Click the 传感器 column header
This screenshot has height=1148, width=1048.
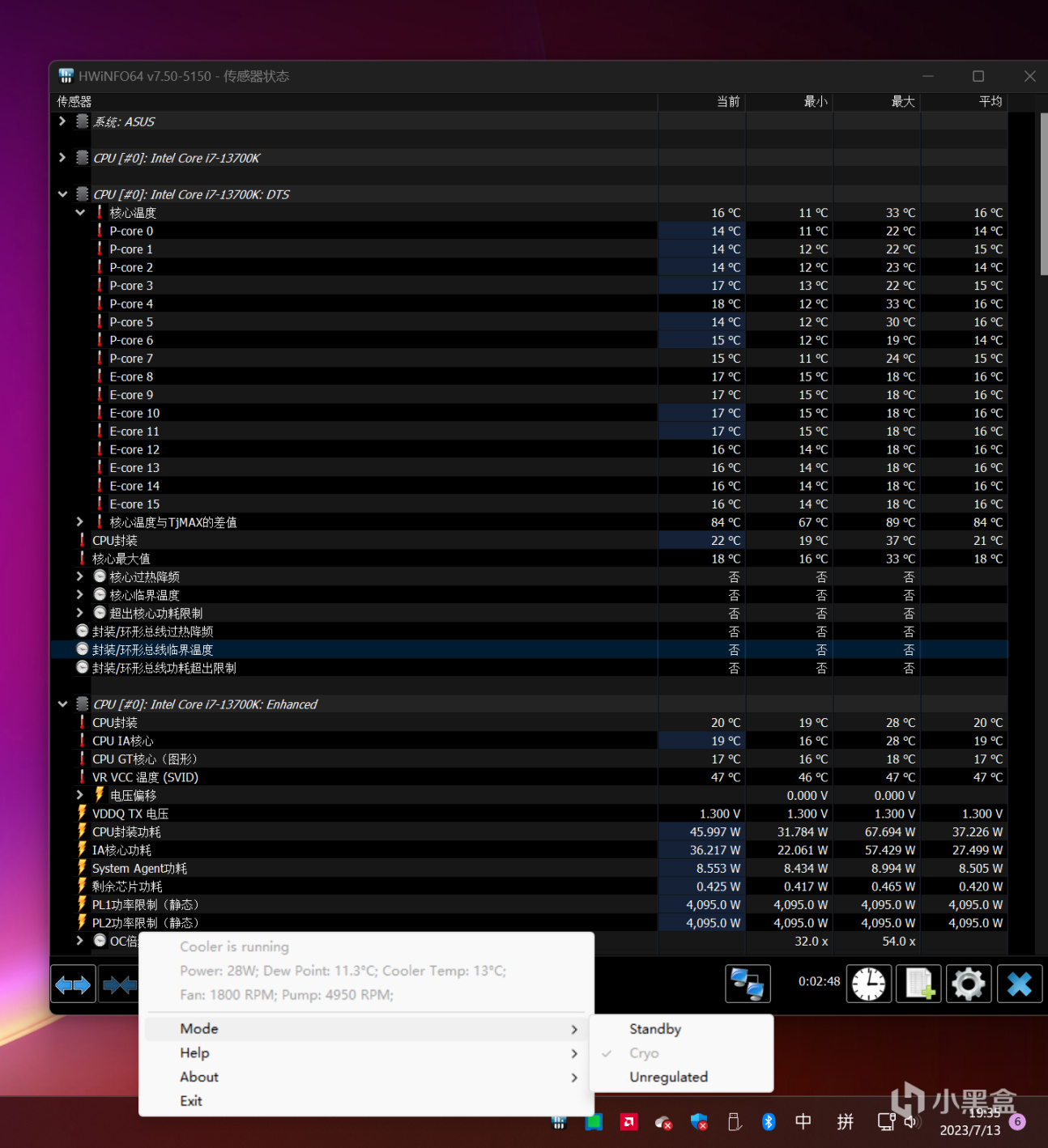354,102
